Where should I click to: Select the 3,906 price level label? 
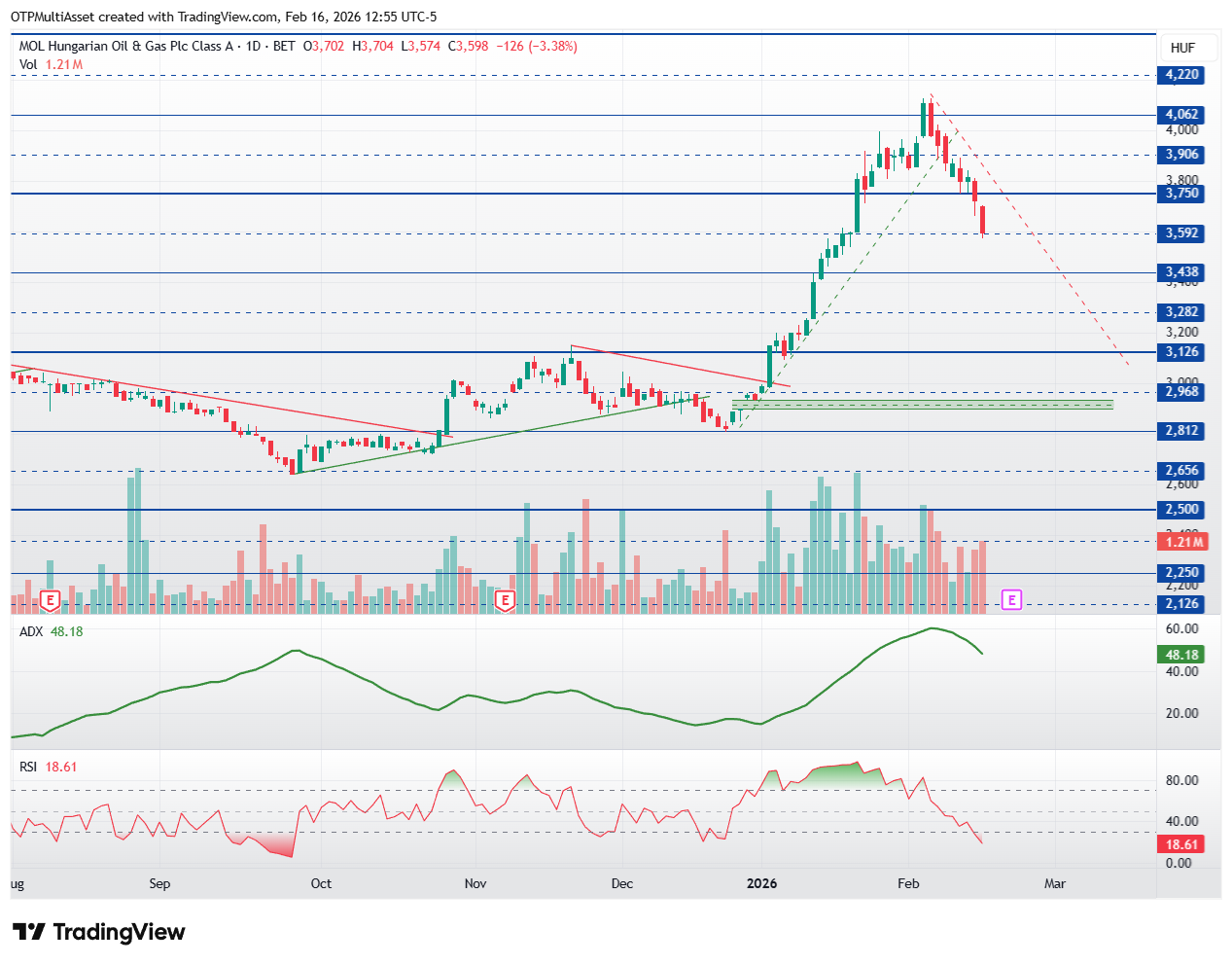click(x=1182, y=155)
